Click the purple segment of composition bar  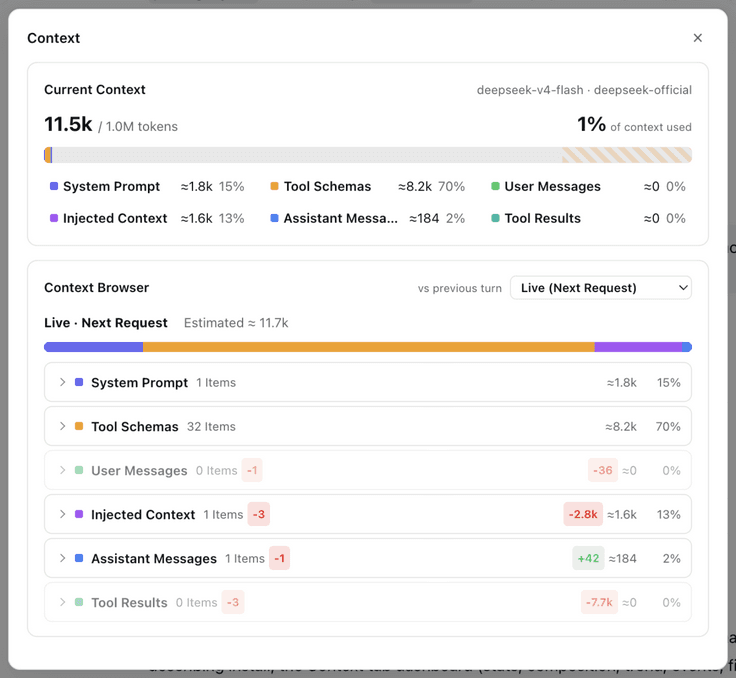pyautogui.click(x=638, y=347)
